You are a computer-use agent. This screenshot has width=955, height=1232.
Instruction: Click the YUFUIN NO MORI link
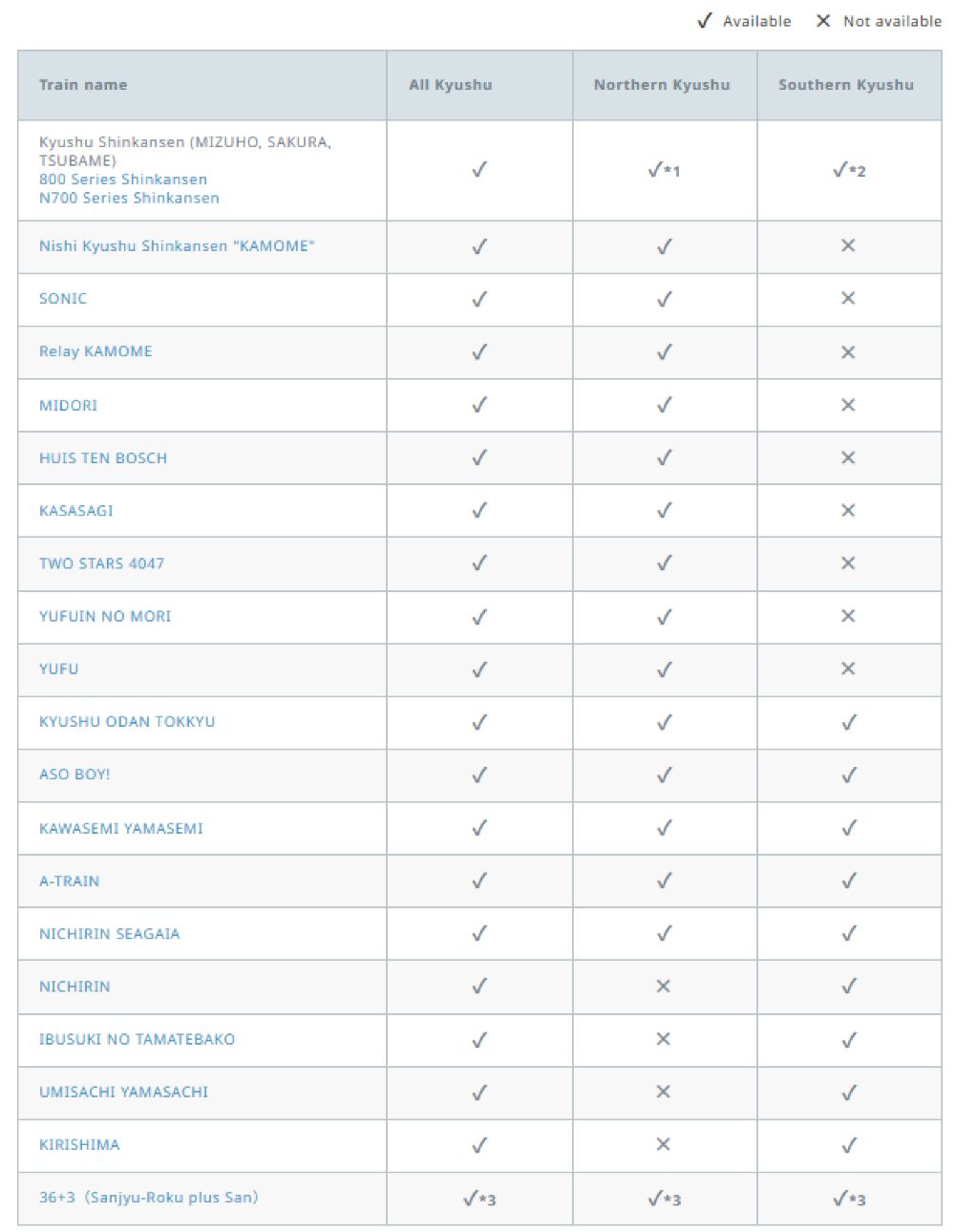click(105, 617)
